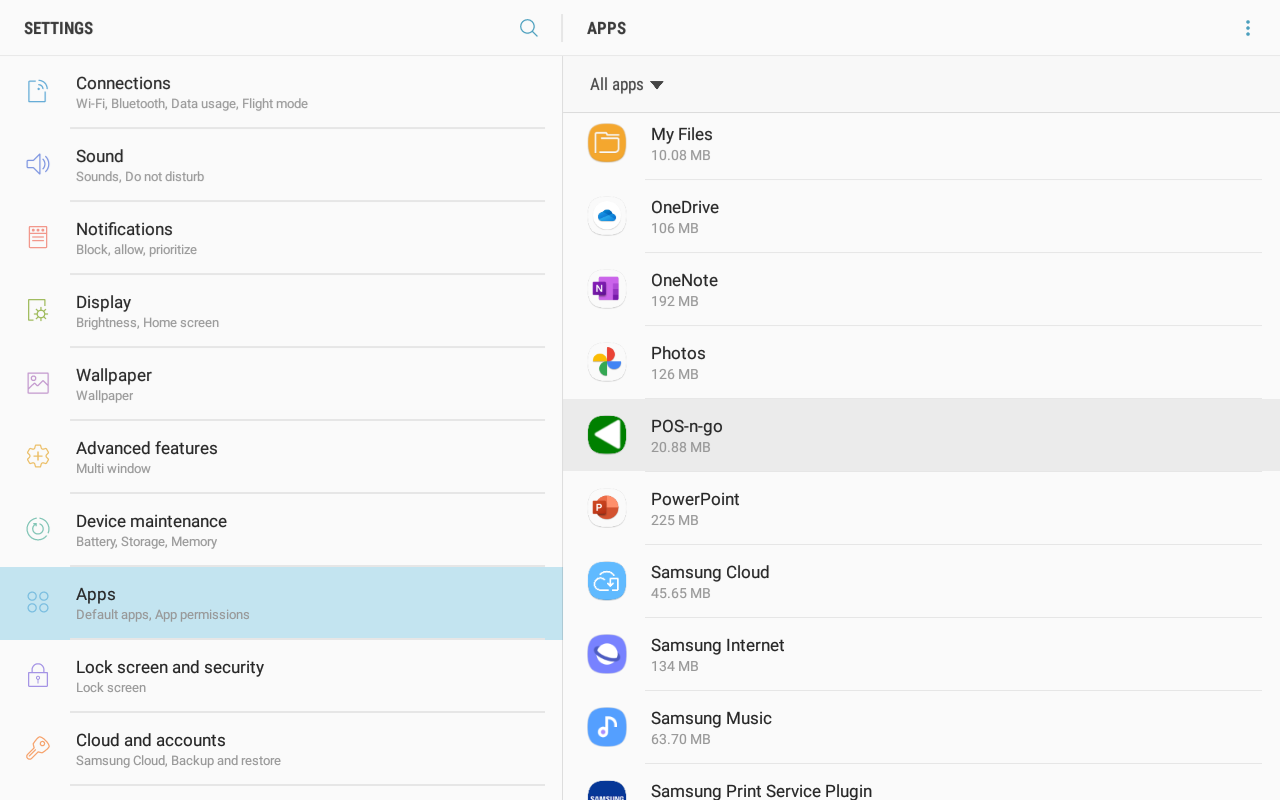The image size is (1280, 800).
Task: Click the Google Photos pinwheel icon
Action: click(x=607, y=362)
